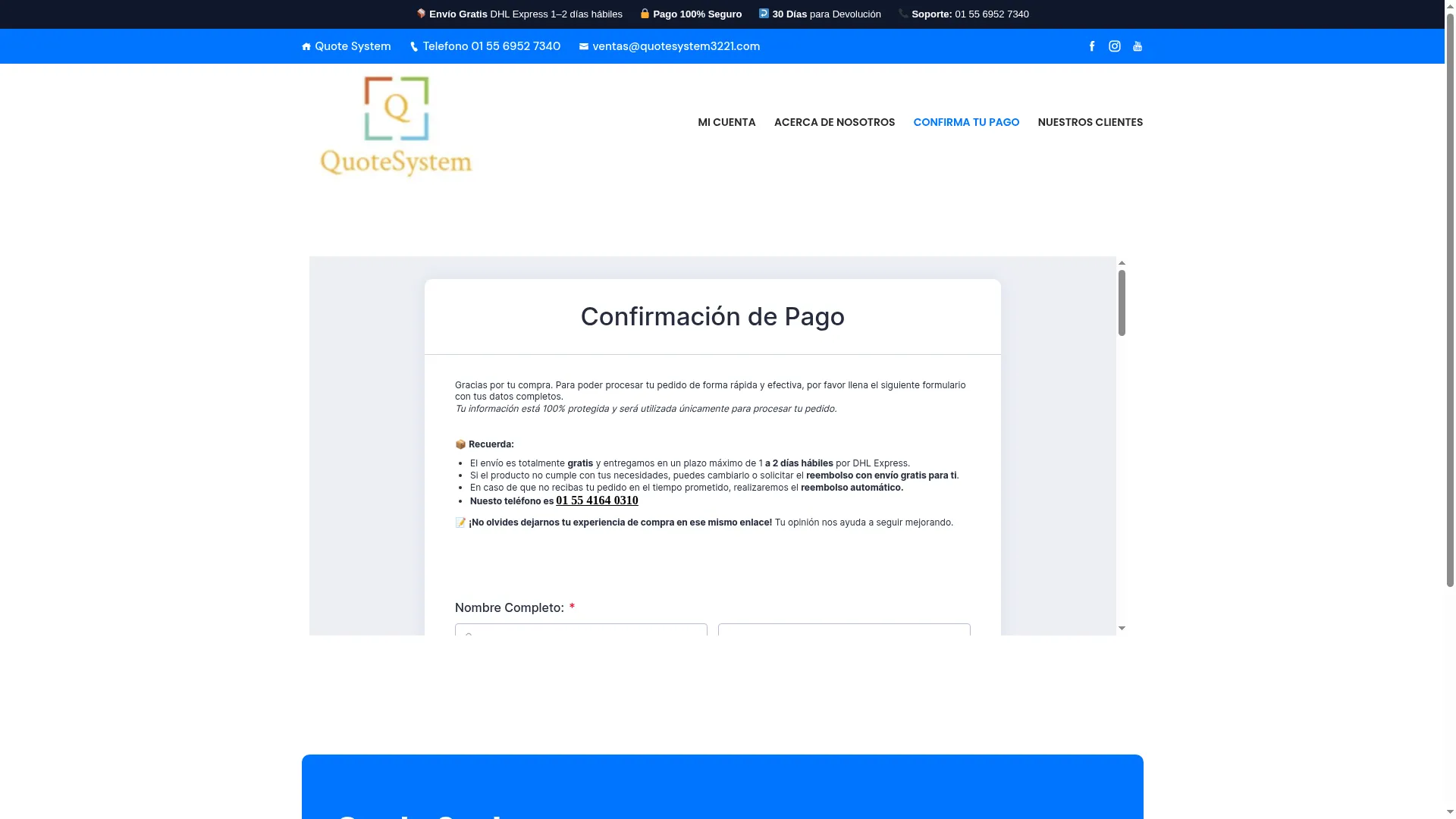Click Pago 100% Seguro text
The height and width of the screenshot is (819, 1456).
pos(697,14)
